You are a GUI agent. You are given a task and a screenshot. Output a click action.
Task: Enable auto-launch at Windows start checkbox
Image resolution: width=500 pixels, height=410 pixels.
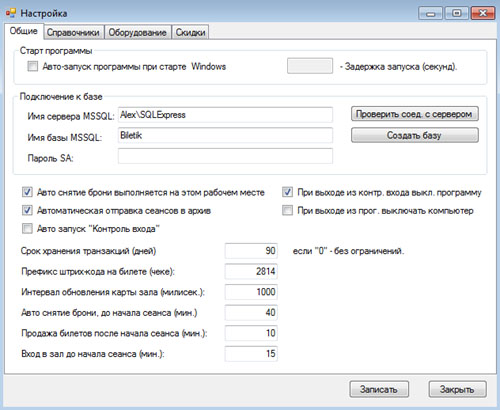coord(33,66)
